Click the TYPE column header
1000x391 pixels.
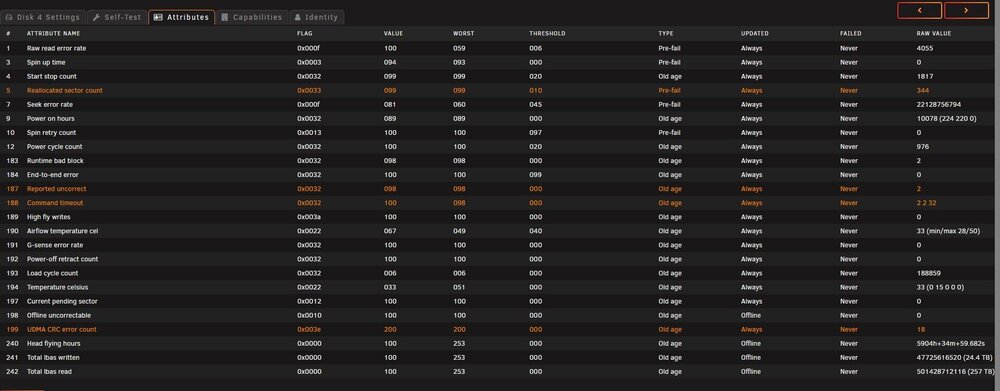[666, 33]
